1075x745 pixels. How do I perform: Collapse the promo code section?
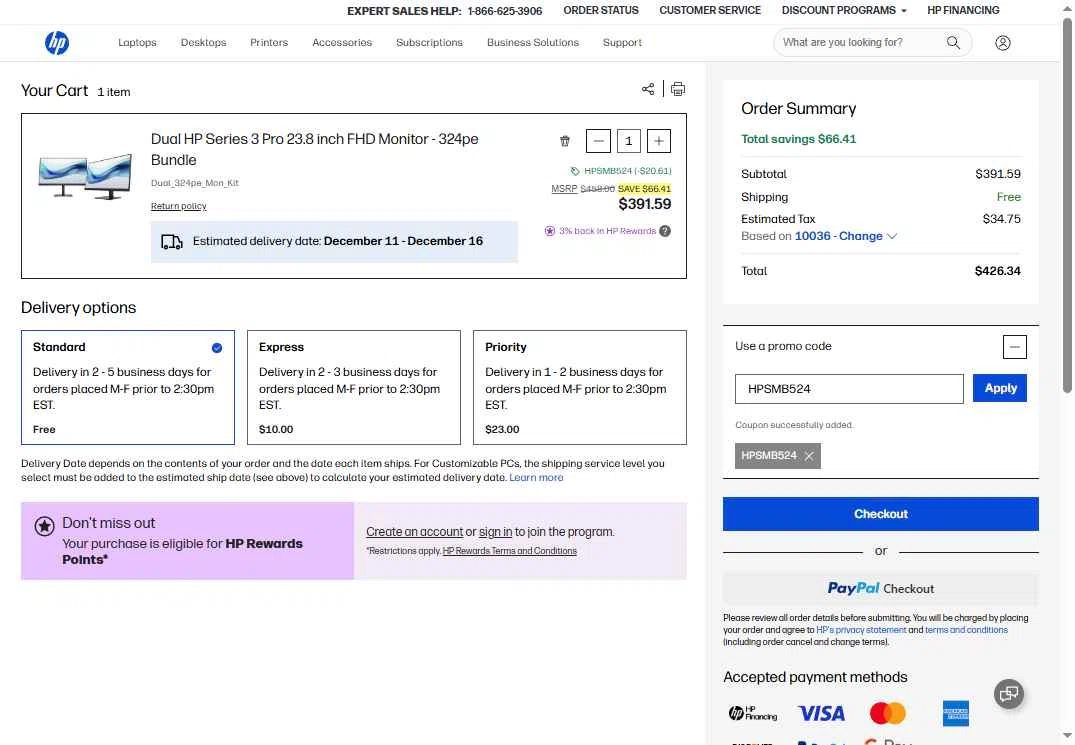pos(1015,347)
